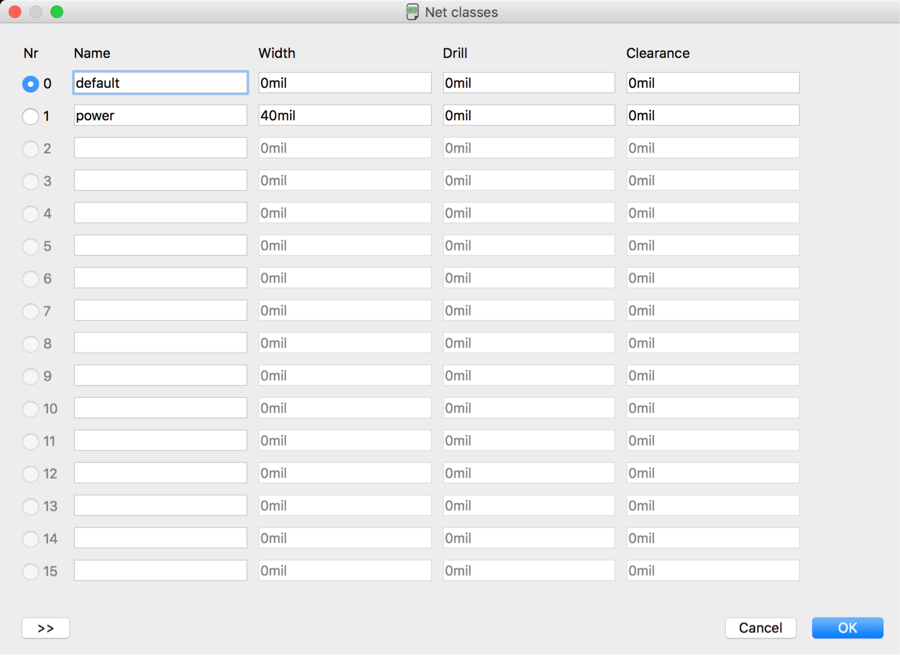Screen dimensions: 900x655
Task: Click the Width field of class 2
Action: pyautogui.click(x=345, y=148)
